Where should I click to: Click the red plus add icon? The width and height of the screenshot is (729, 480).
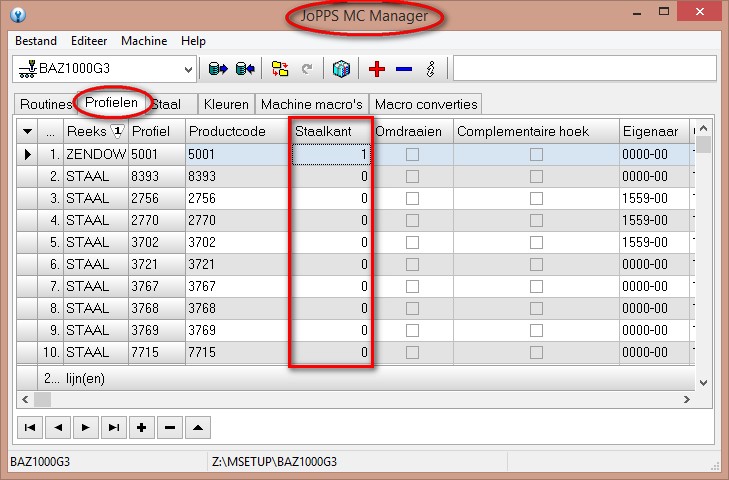377,69
